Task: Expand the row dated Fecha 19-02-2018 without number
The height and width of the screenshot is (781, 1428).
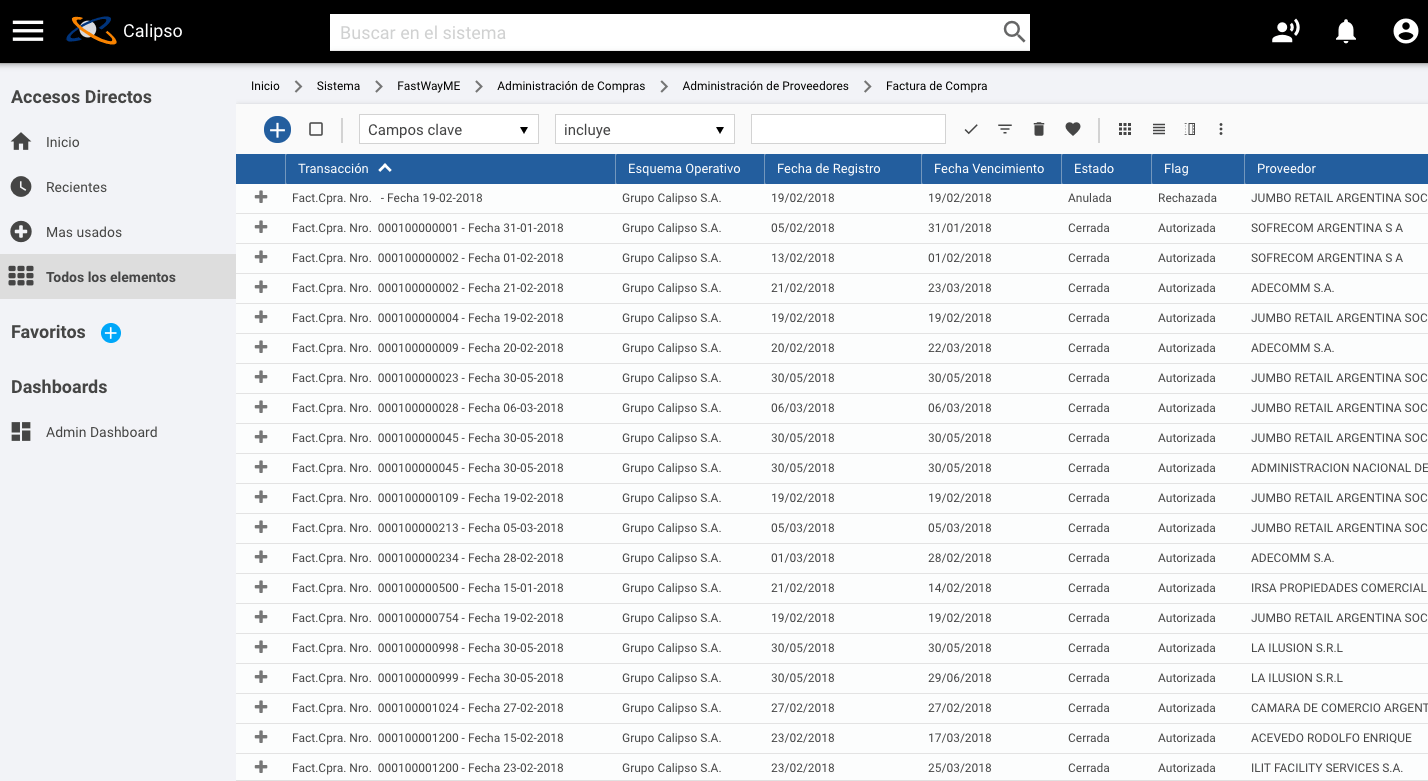Action: click(261, 197)
